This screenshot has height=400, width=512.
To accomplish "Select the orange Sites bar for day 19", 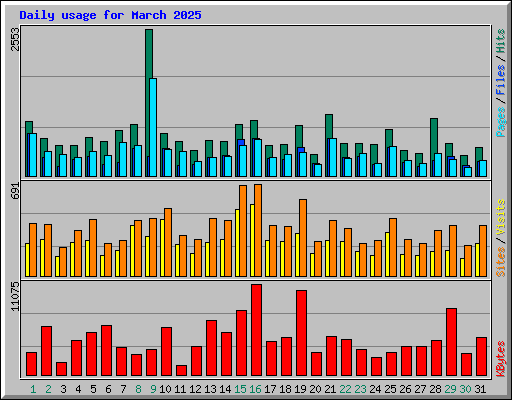I will (x=303, y=238).
